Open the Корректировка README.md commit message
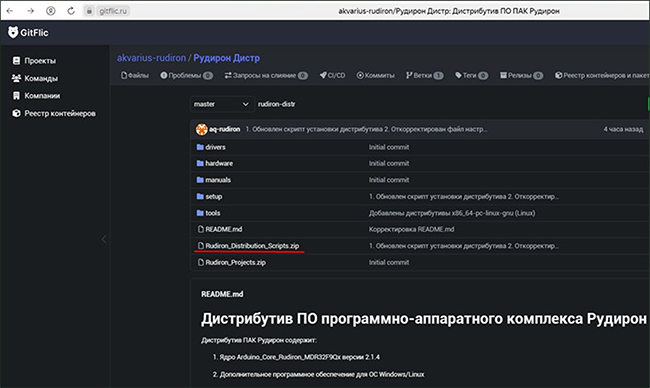The image size is (650, 388). pyautogui.click(x=411, y=229)
